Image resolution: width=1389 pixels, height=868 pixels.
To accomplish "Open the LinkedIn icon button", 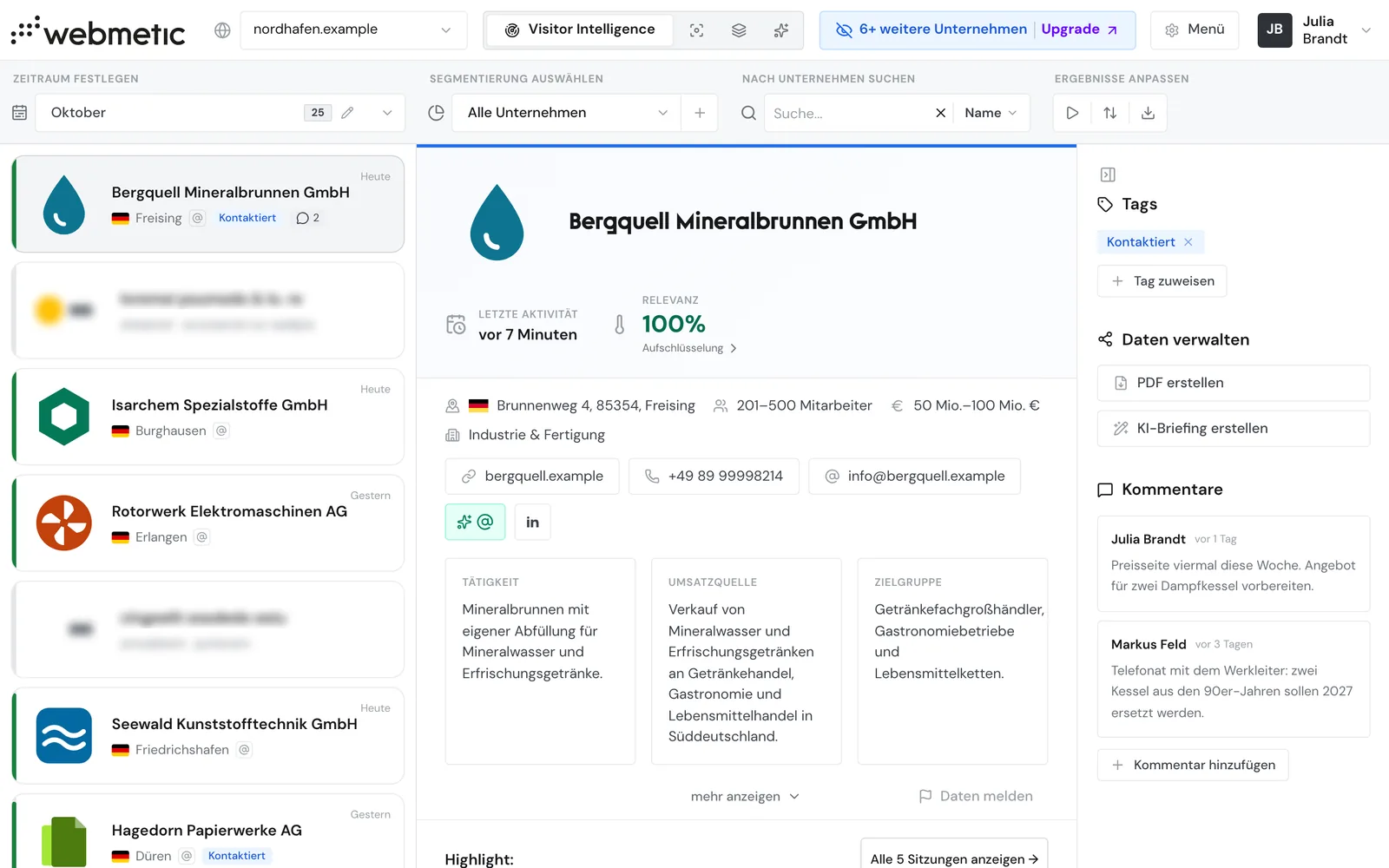I will click(x=532, y=523).
